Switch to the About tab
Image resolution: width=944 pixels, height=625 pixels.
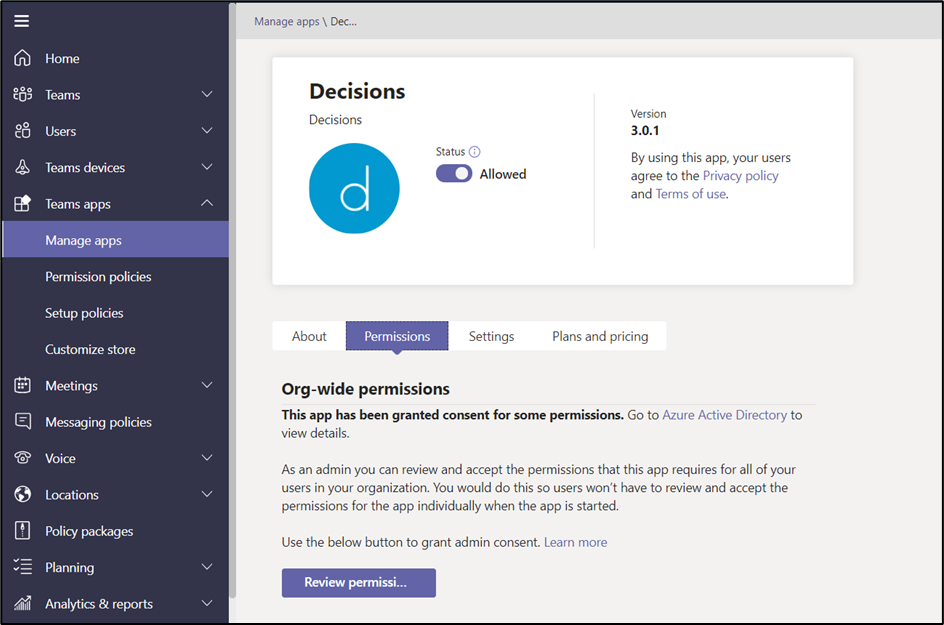(309, 336)
